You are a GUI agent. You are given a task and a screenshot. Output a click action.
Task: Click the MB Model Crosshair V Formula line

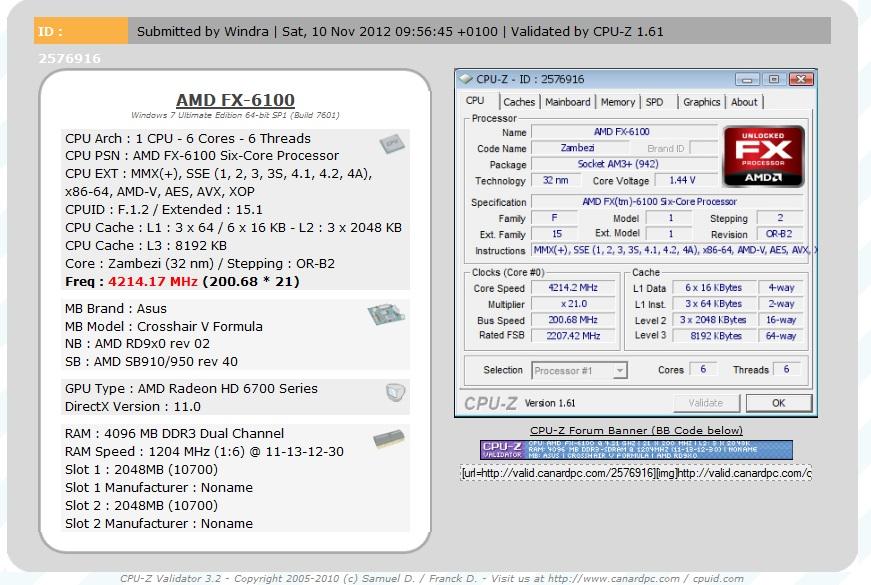(164, 326)
